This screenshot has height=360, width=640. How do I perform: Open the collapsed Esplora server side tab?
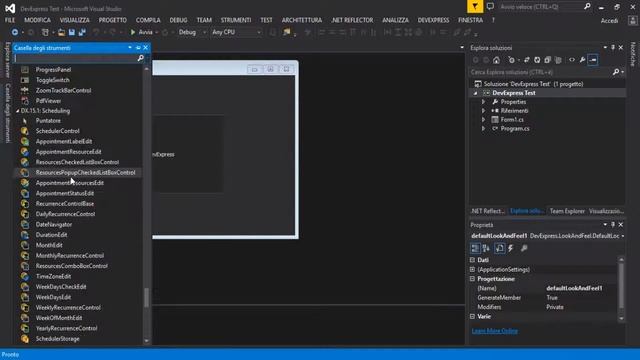7,60
